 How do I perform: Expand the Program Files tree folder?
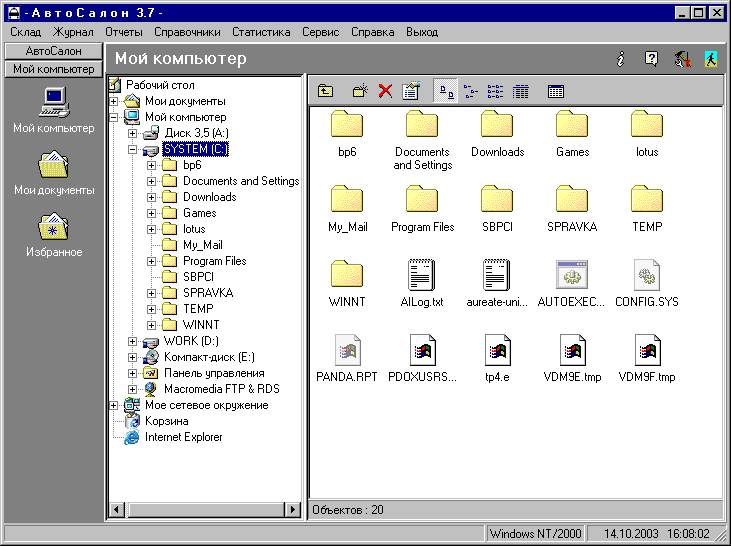tap(151, 261)
